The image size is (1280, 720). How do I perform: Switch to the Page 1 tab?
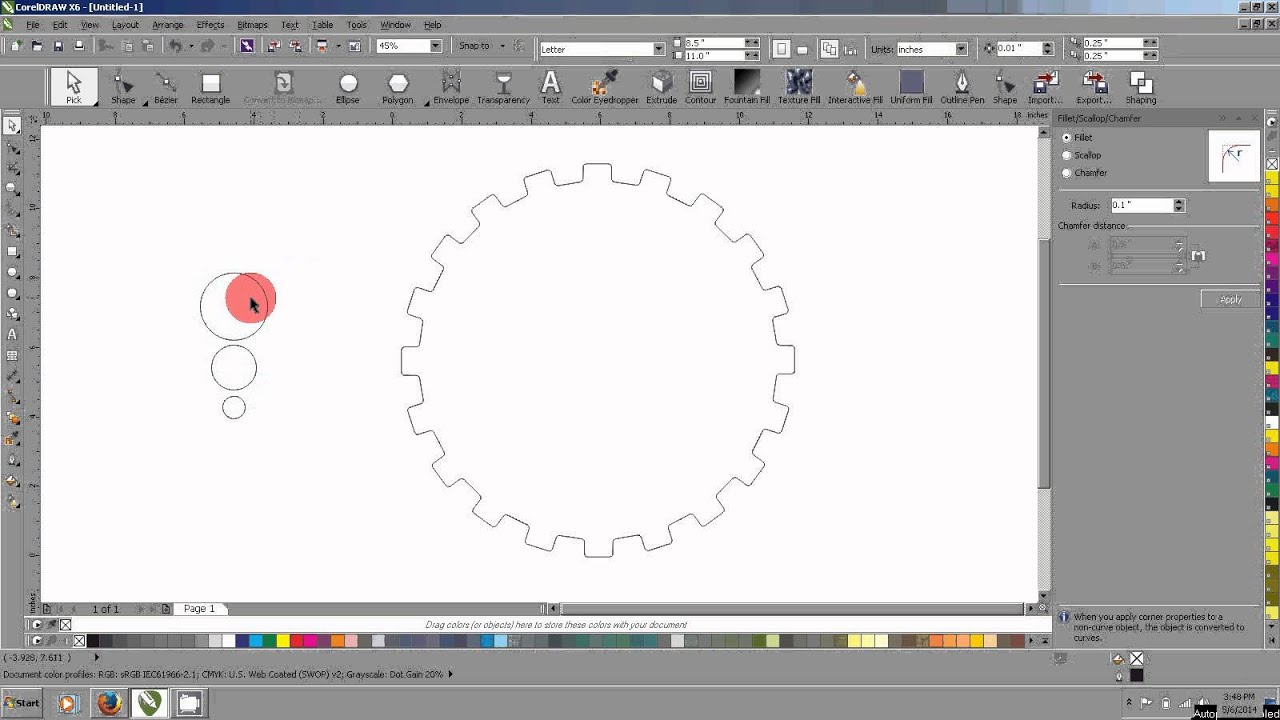tap(199, 608)
